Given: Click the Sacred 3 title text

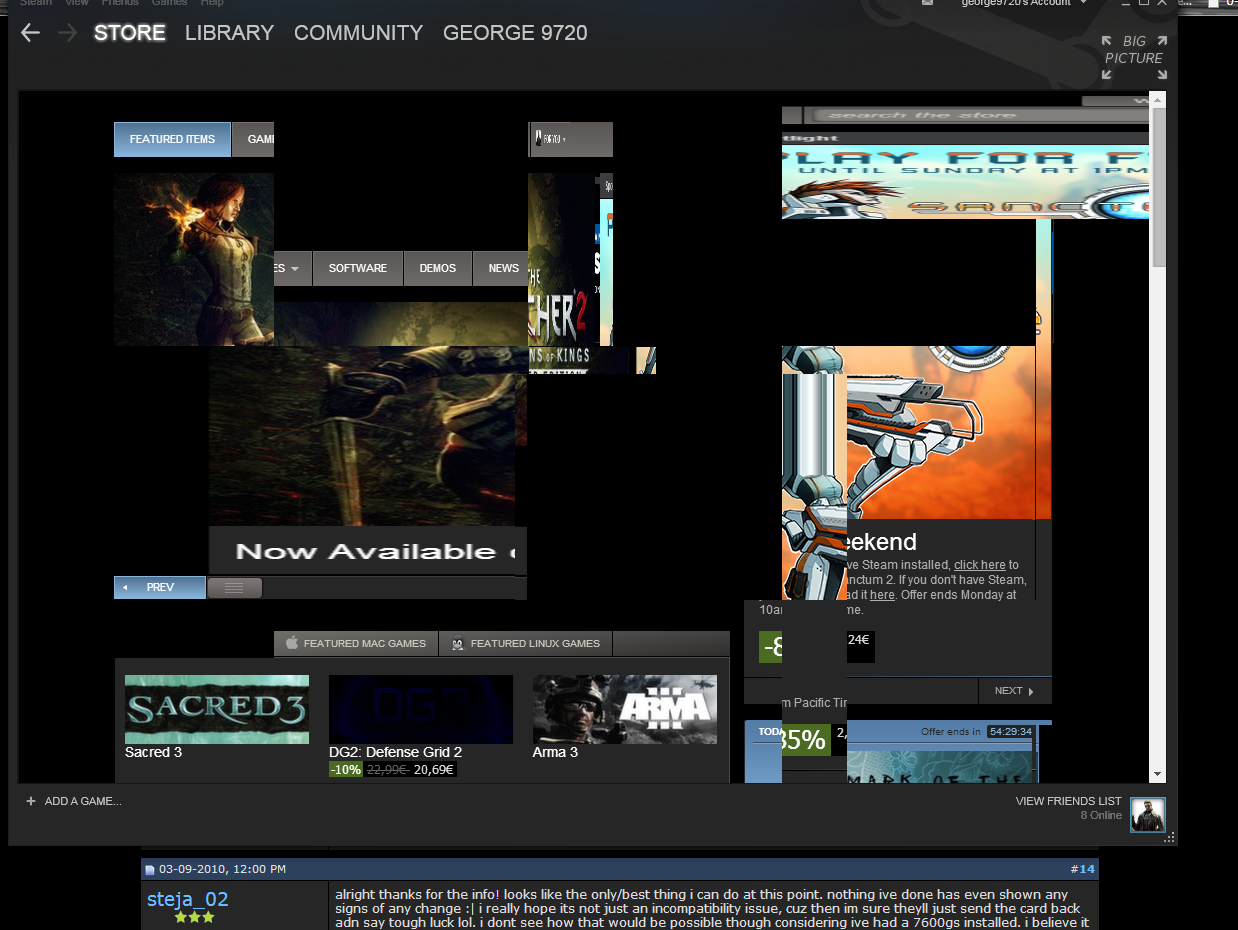Looking at the screenshot, I should (x=153, y=752).
